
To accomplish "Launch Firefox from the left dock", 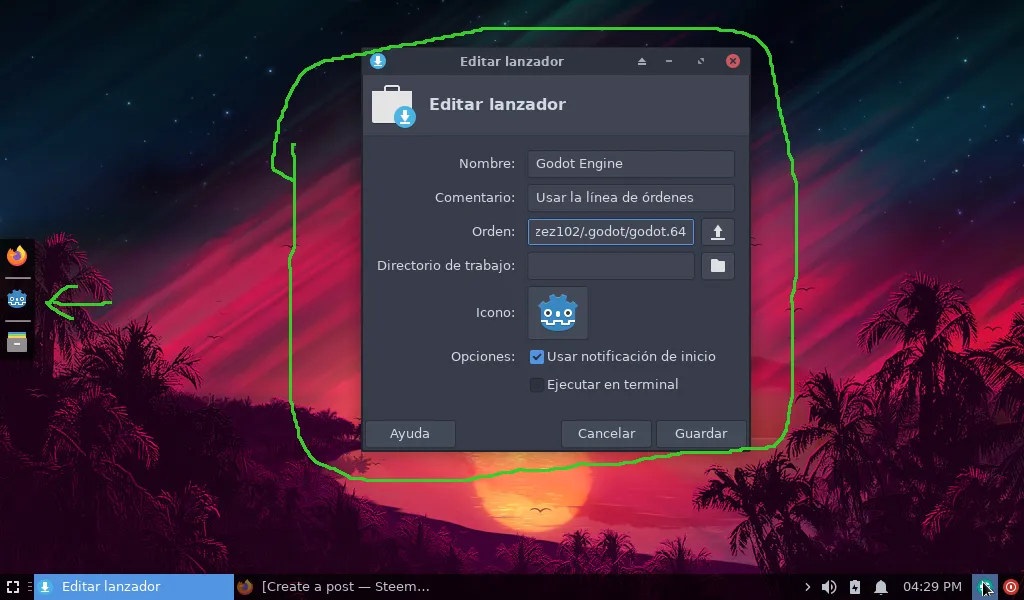I will point(17,255).
